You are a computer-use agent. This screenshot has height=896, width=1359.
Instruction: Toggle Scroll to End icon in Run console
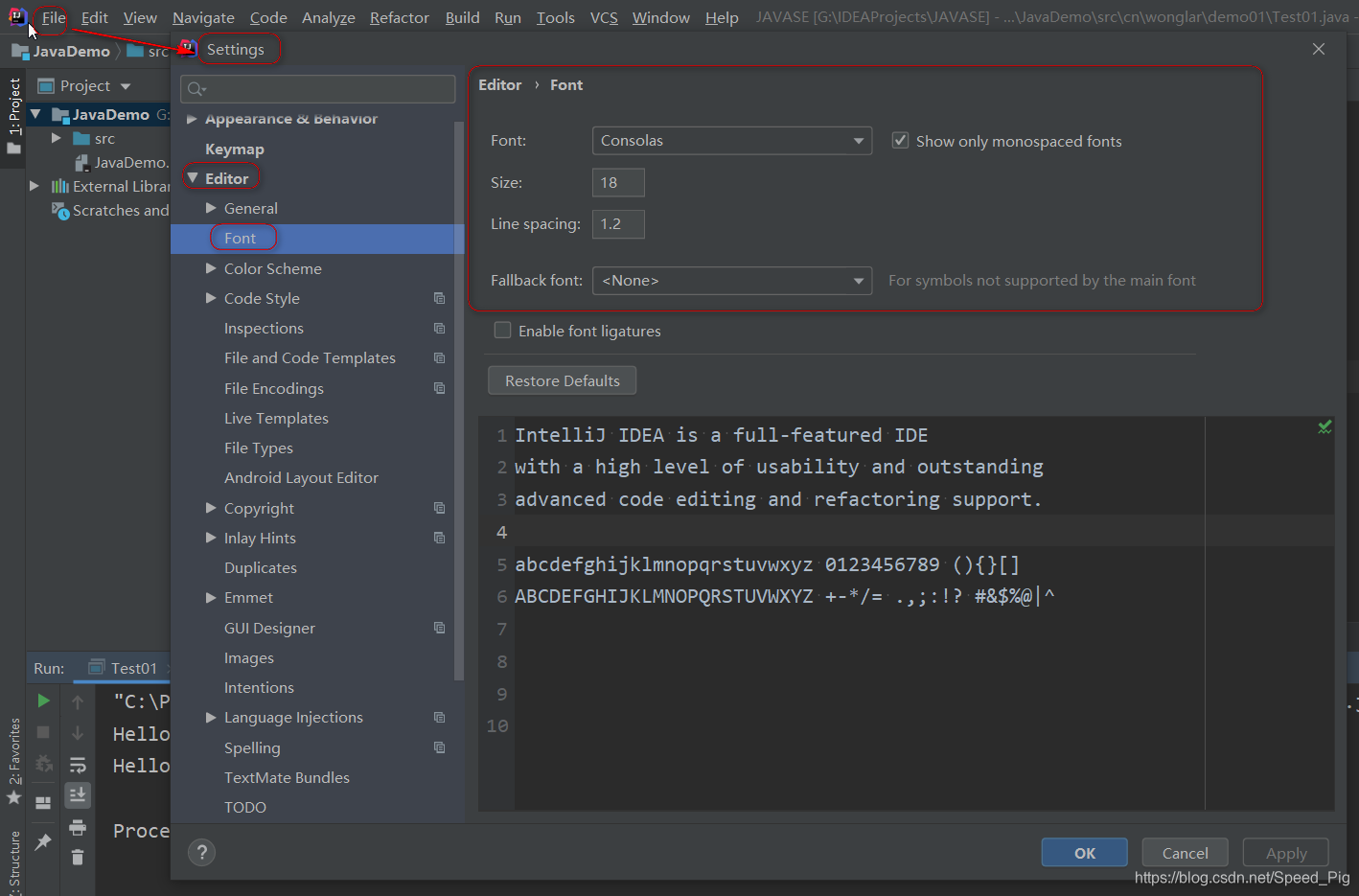point(78,794)
